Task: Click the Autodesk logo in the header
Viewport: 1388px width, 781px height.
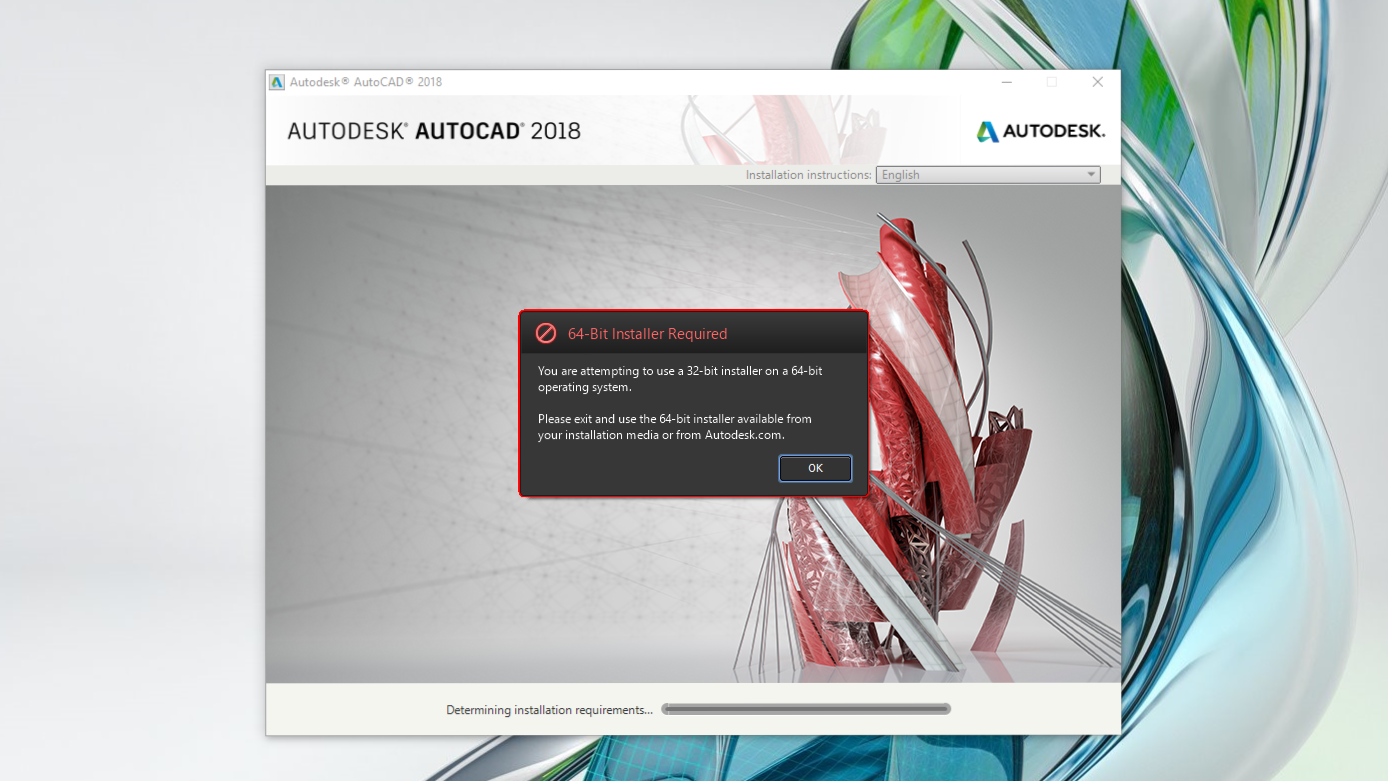Action: 1040,131
